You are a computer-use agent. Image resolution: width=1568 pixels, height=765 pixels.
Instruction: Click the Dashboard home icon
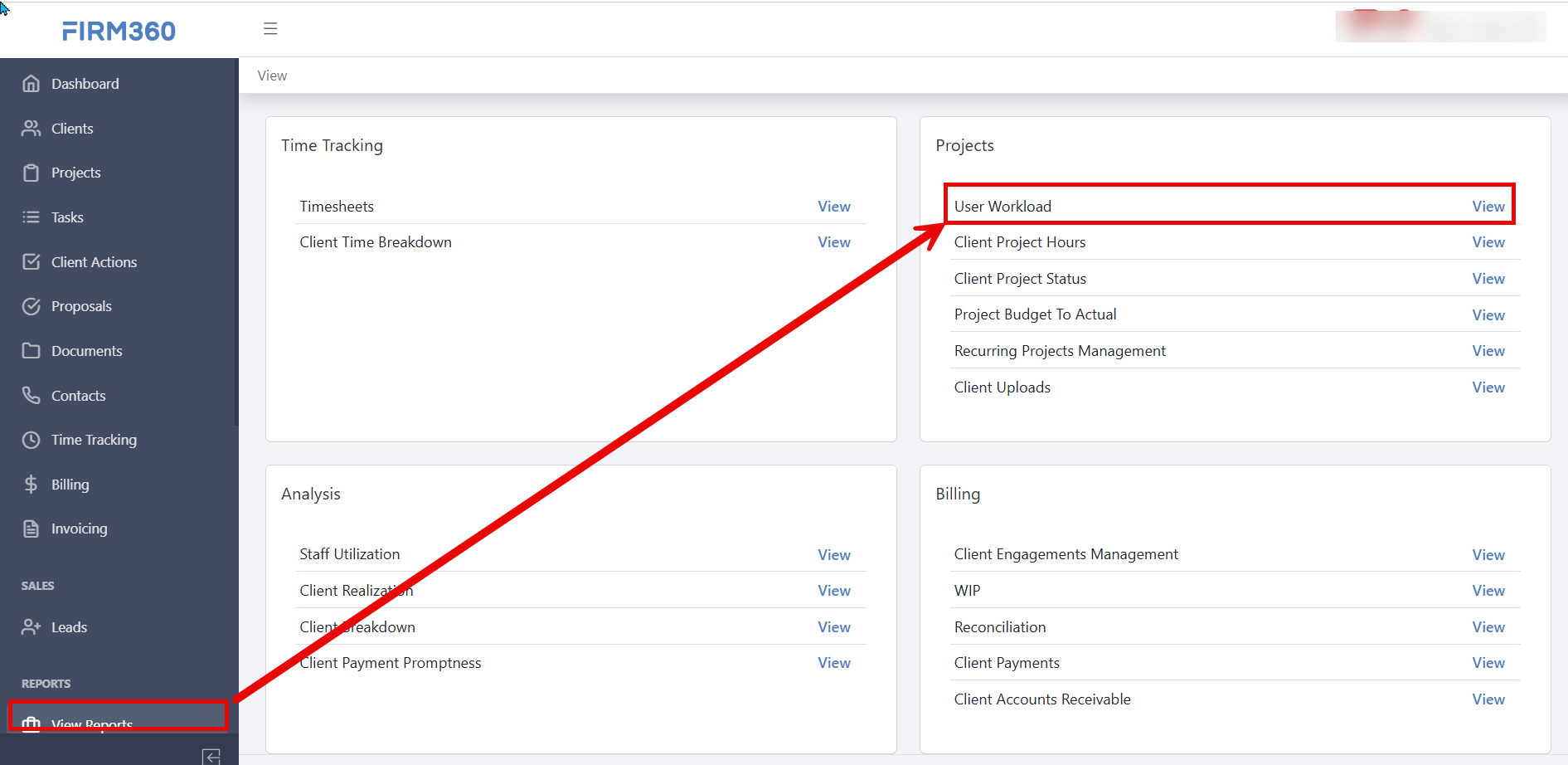[x=32, y=84]
